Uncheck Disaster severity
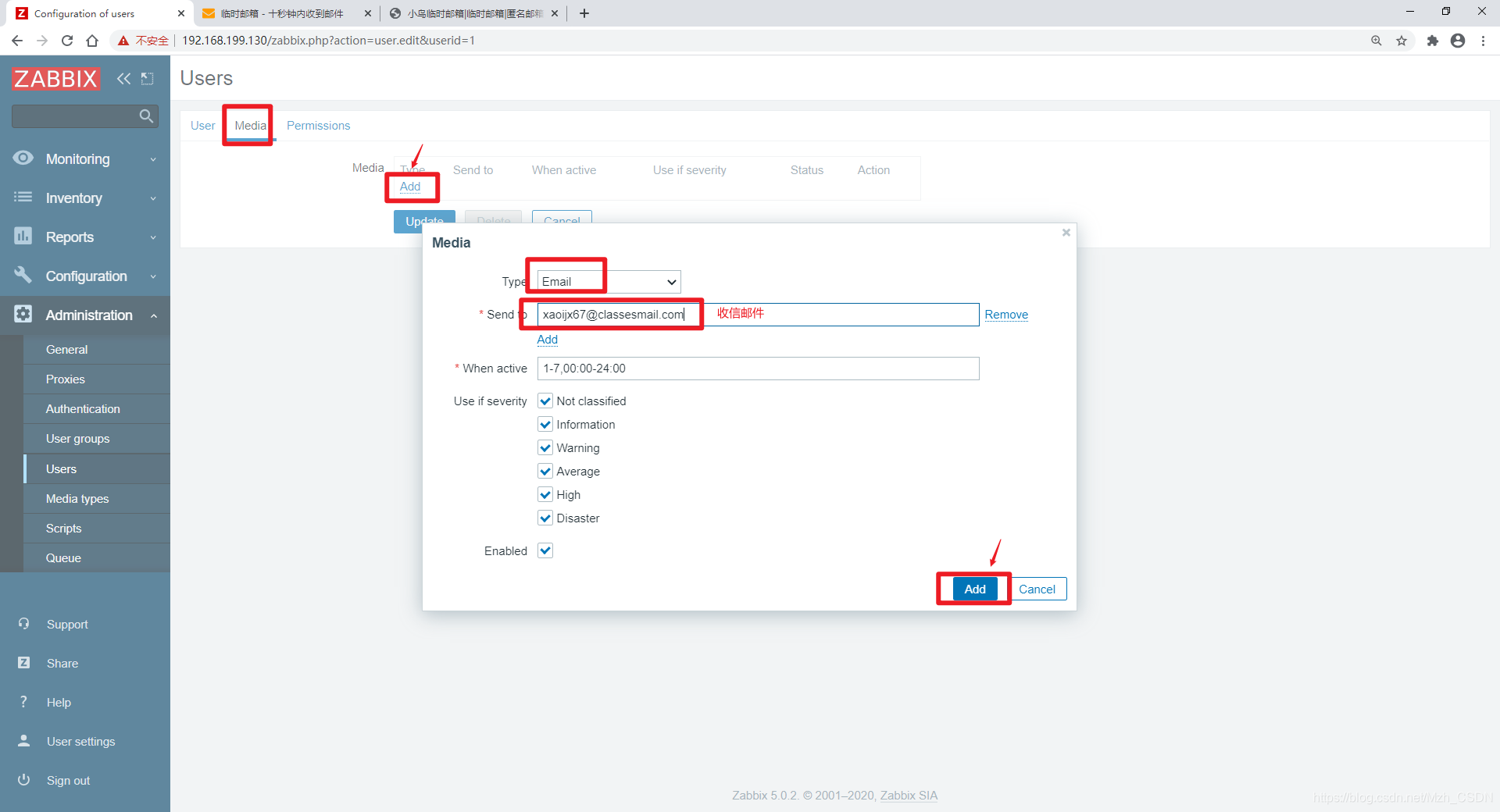This screenshot has height=812, width=1500. pyautogui.click(x=545, y=518)
